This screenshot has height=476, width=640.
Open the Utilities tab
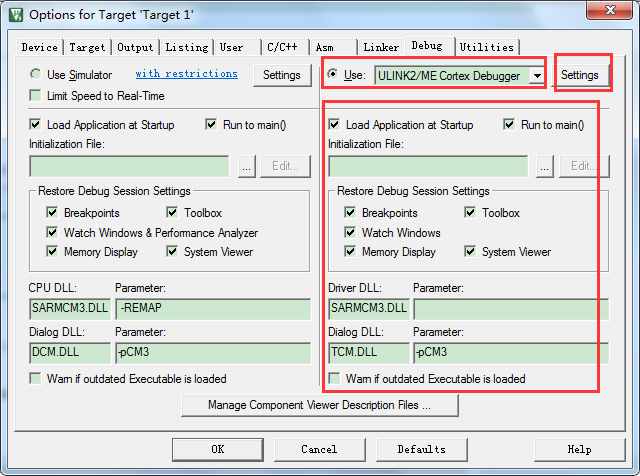click(487, 47)
